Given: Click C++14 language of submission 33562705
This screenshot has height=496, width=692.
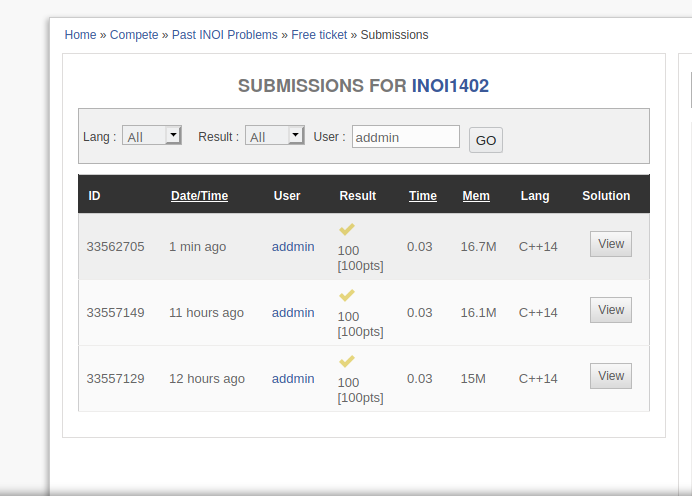Looking at the screenshot, I should point(538,247).
